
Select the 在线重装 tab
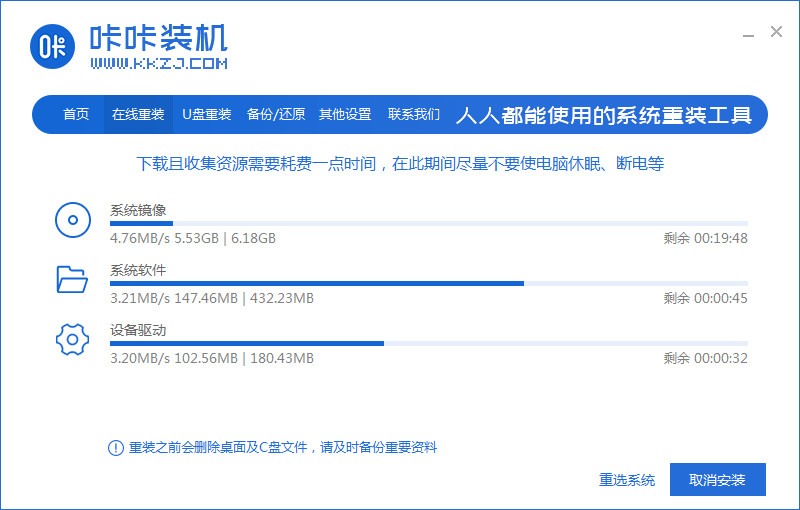coord(138,115)
